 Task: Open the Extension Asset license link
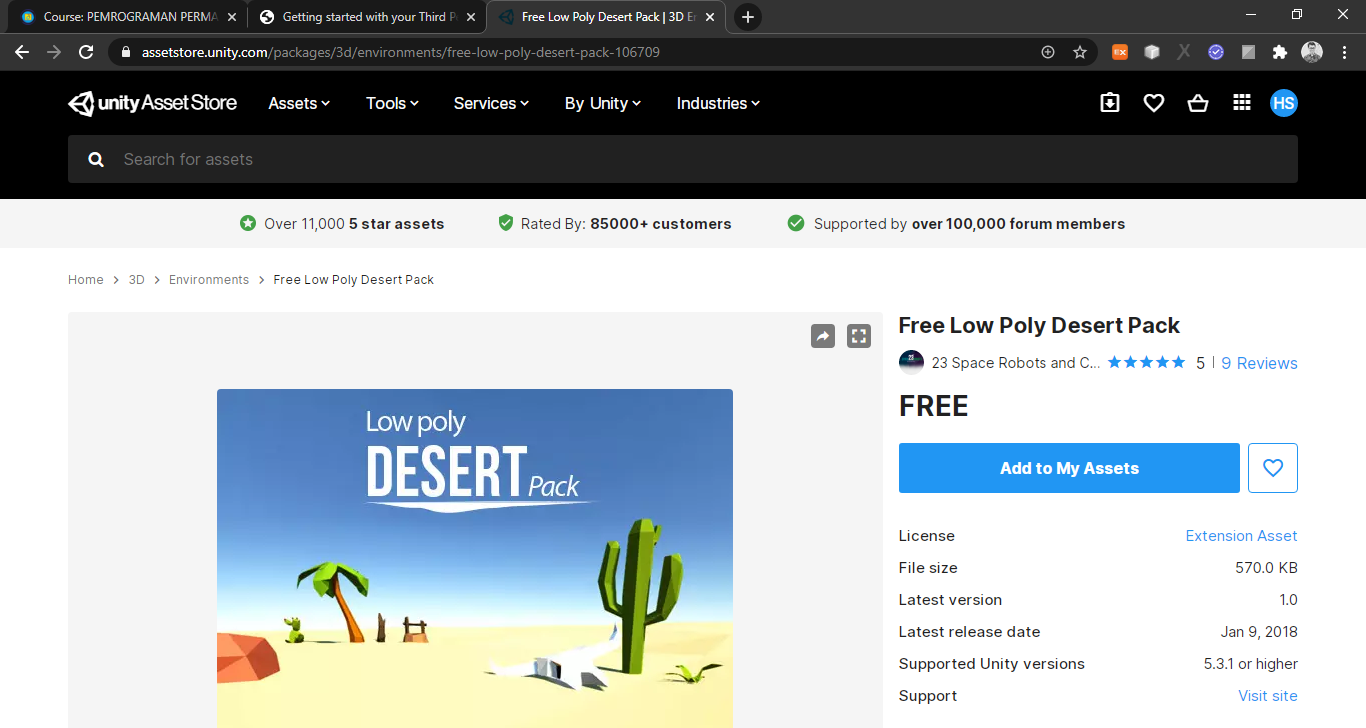[1241, 536]
